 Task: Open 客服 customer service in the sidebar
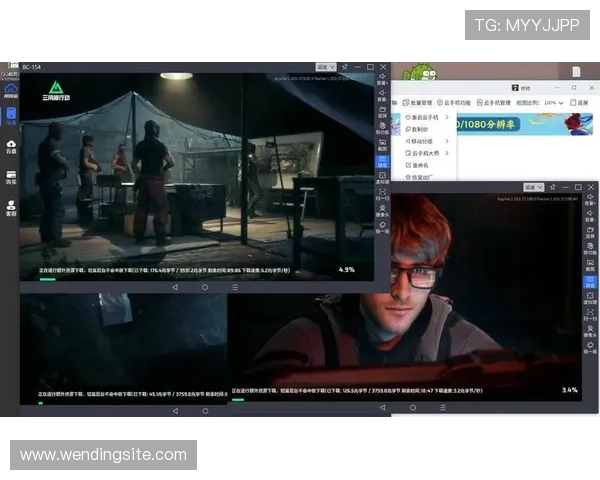(x=11, y=208)
